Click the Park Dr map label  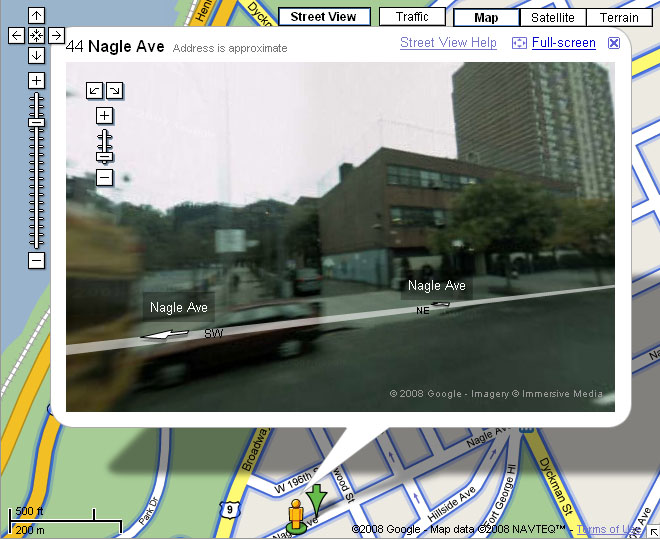[148, 511]
